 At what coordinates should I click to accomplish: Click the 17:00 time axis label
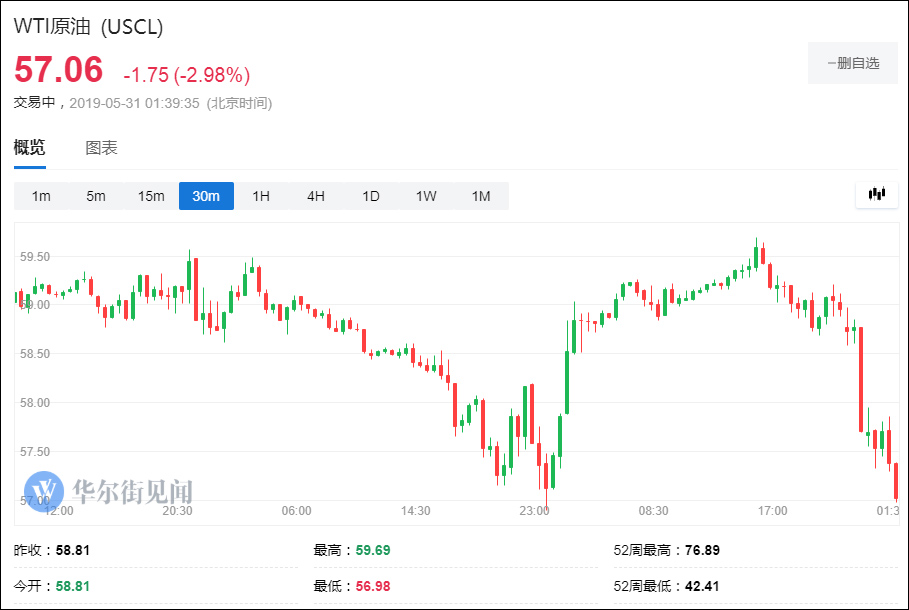click(x=772, y=511)
